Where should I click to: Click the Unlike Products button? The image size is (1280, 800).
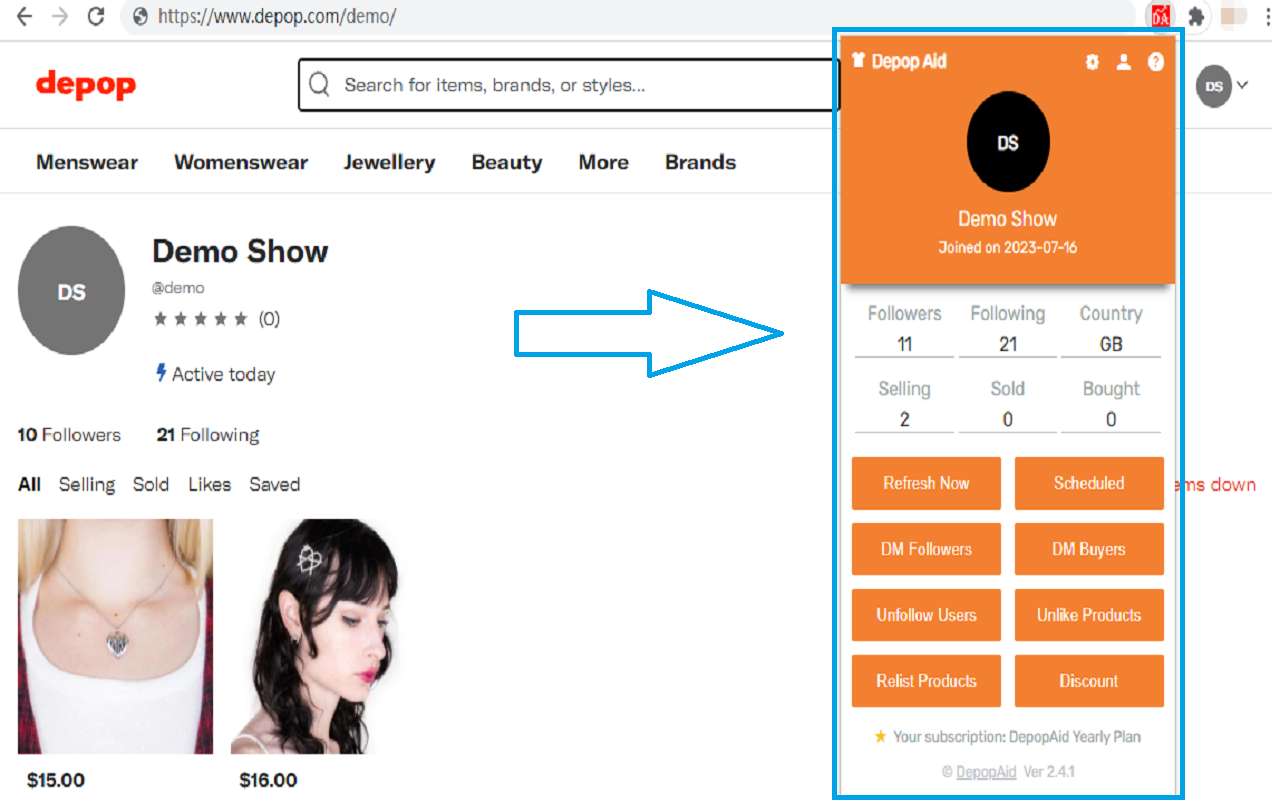click(x=1089, y=615)
